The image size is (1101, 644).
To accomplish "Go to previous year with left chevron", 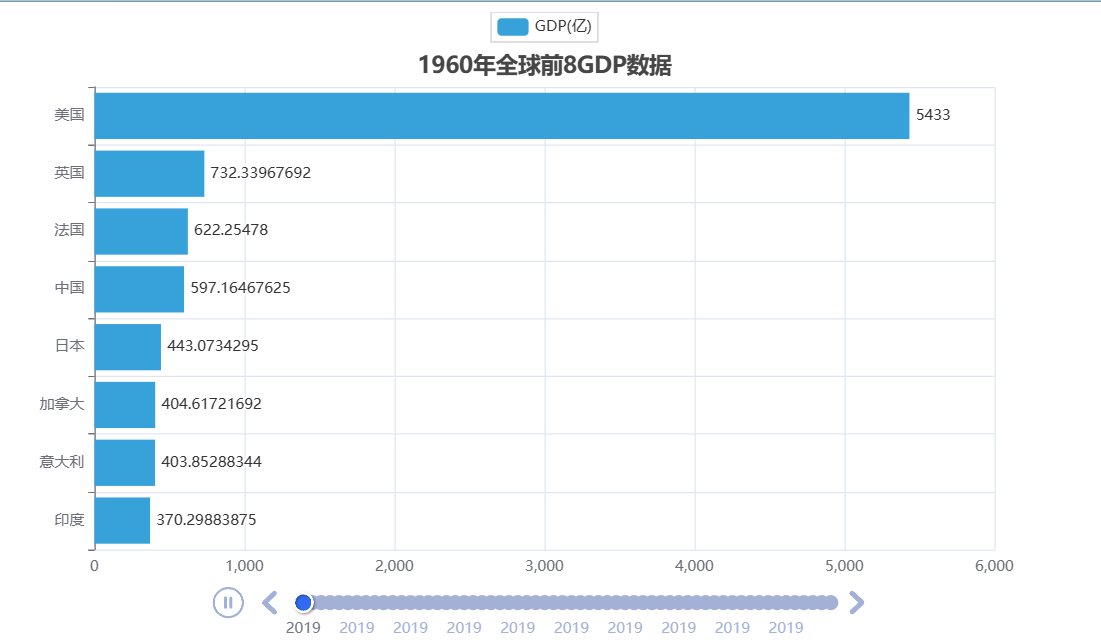I will click(x=269, y=602).
